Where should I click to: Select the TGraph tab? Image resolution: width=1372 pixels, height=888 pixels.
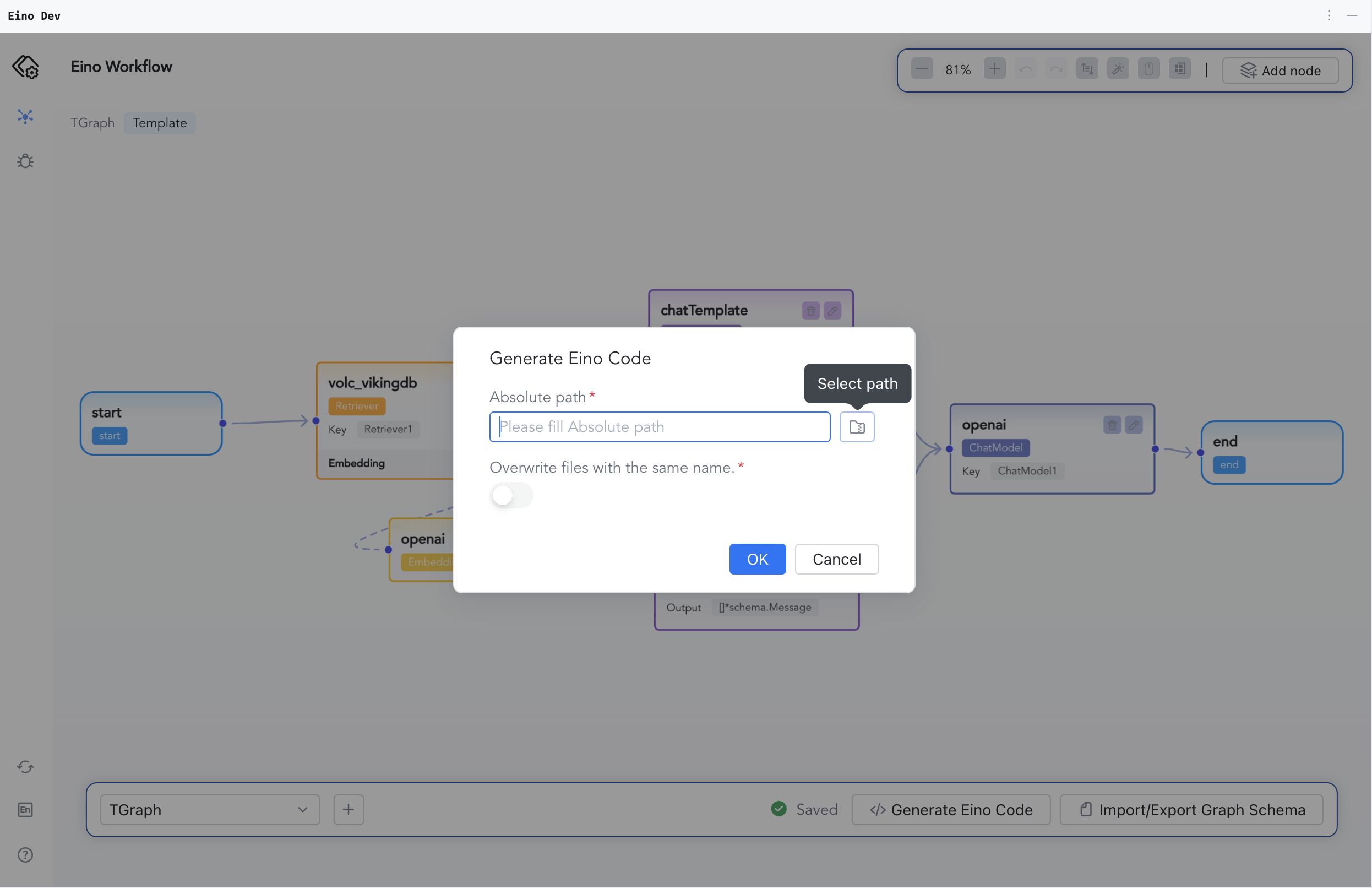point(92,123)
